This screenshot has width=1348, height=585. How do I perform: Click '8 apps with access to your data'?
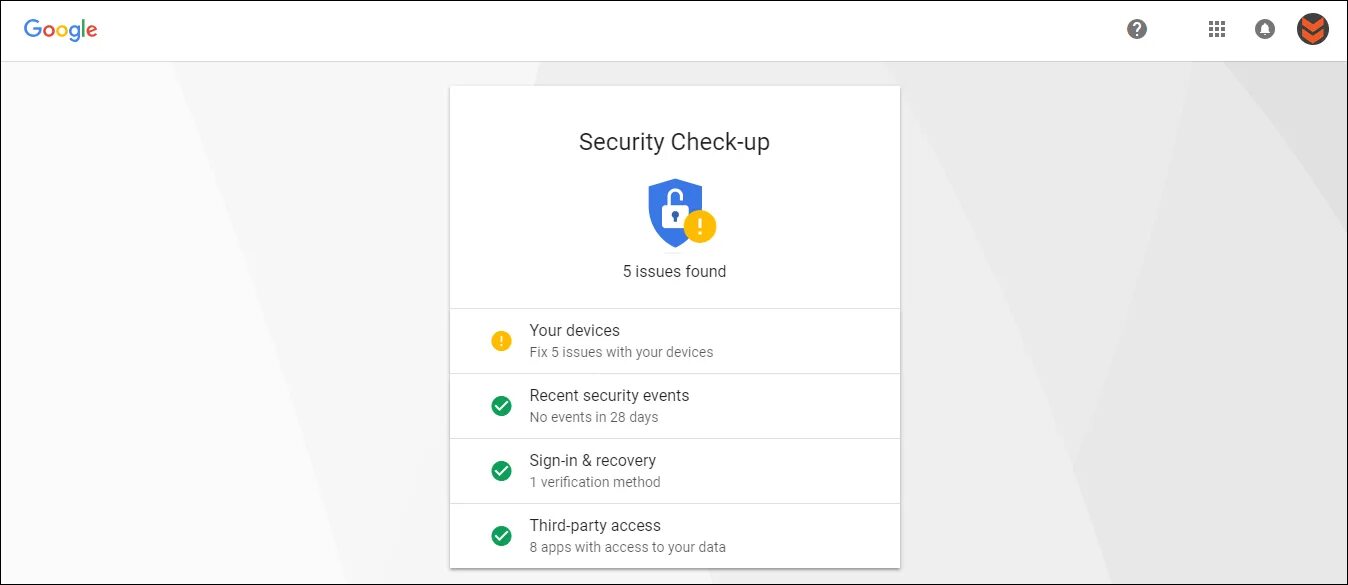tap(627, 547)
